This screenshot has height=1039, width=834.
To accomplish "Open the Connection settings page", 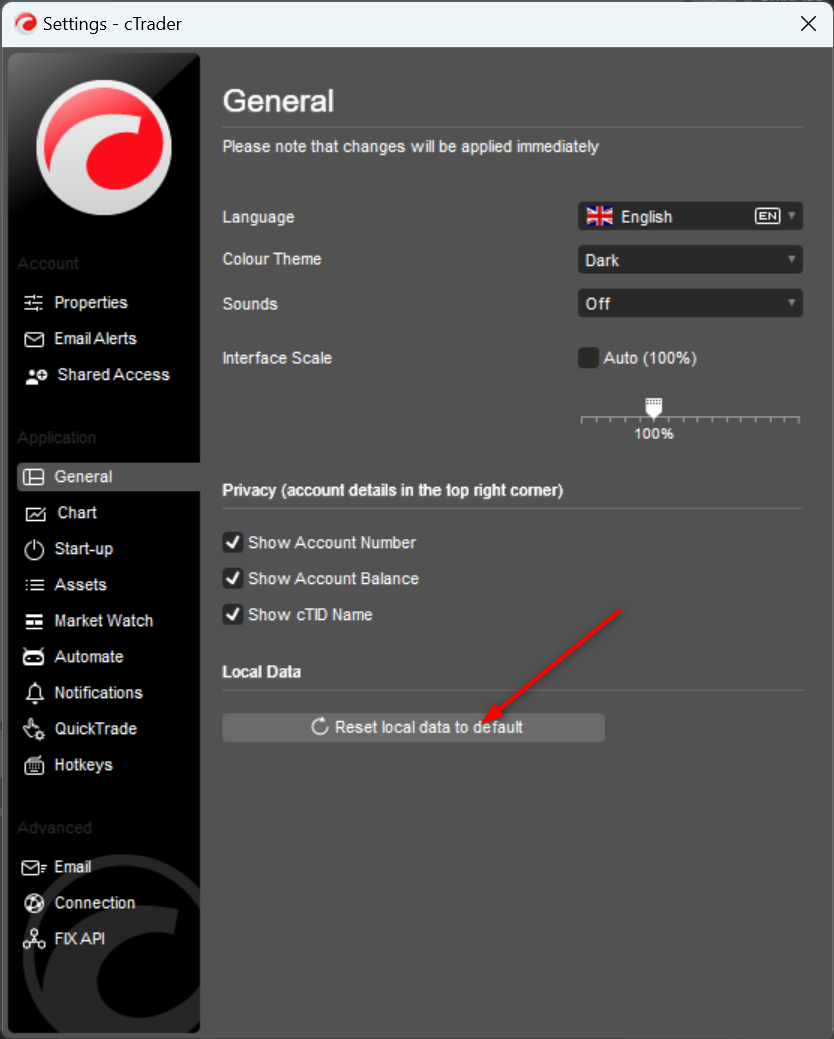I will (x=94, y=903).
